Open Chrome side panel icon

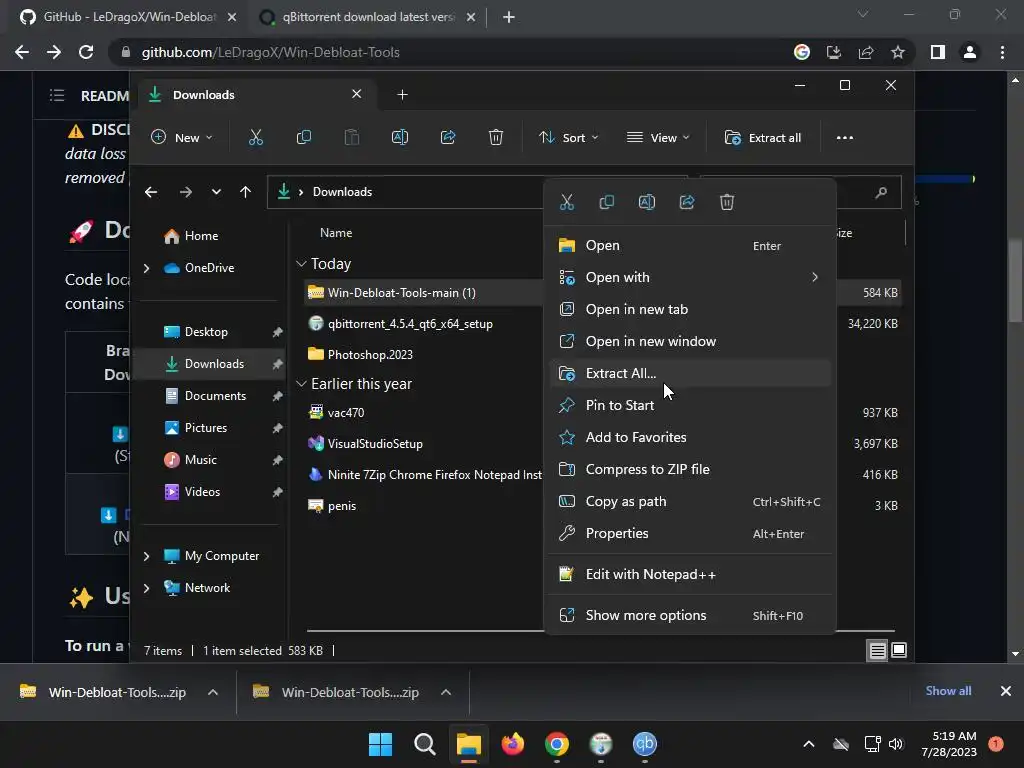[938, 52]
